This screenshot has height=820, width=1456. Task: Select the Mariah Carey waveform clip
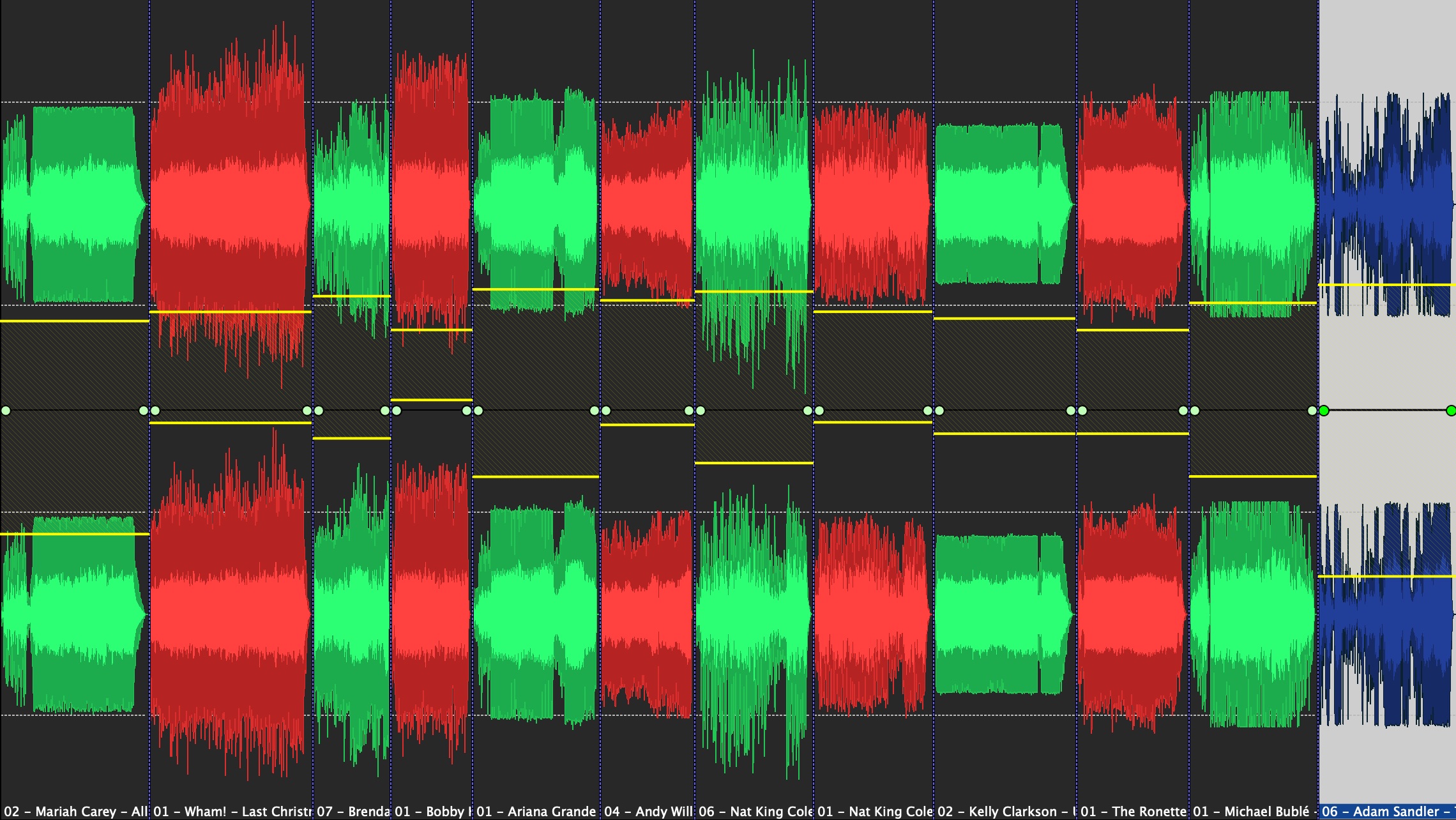coord(73,204)
